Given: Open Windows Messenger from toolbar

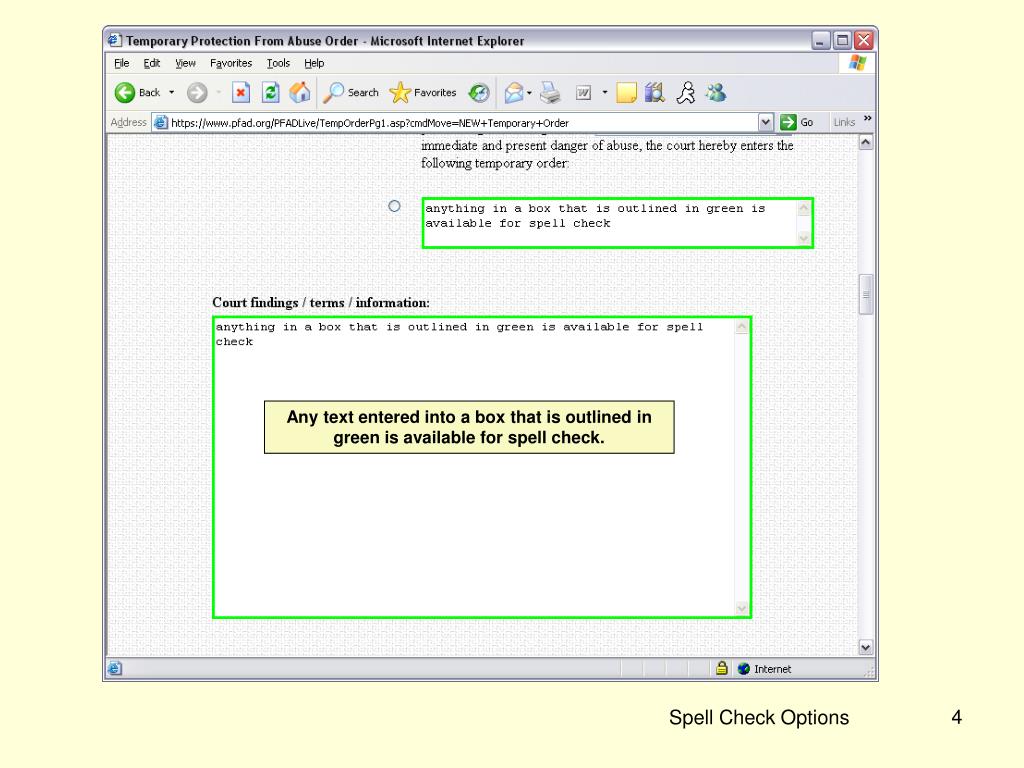Looking at the screenshot, I should coord(715,93).
